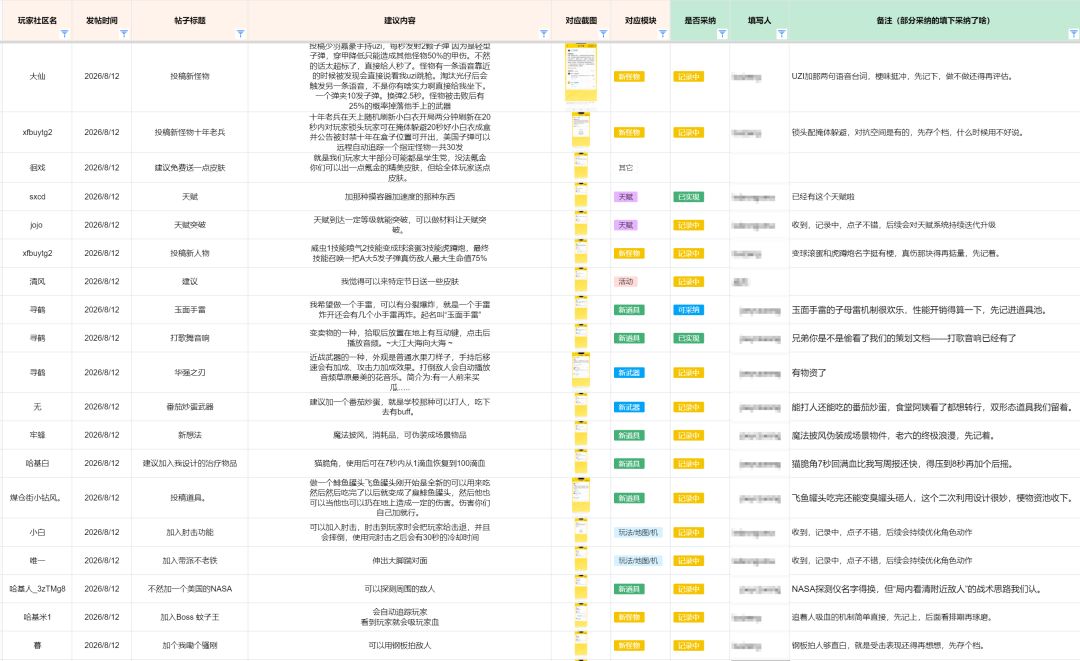This screenshot has height=661, width=1080.
Task: Click the filter icon under 对应截图
Action: click(603, 34)
